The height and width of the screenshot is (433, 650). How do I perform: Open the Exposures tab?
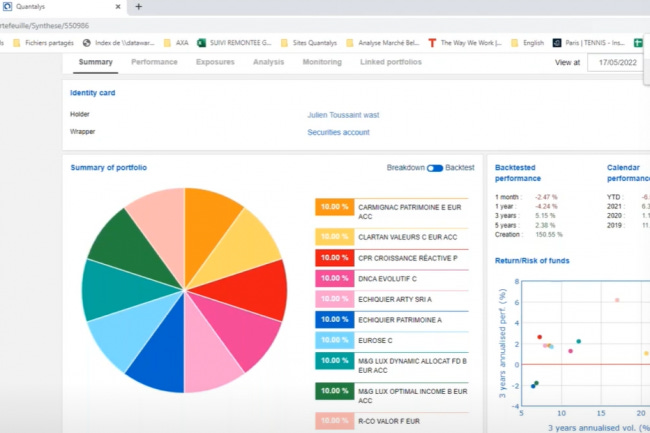(x=215, y=62)
